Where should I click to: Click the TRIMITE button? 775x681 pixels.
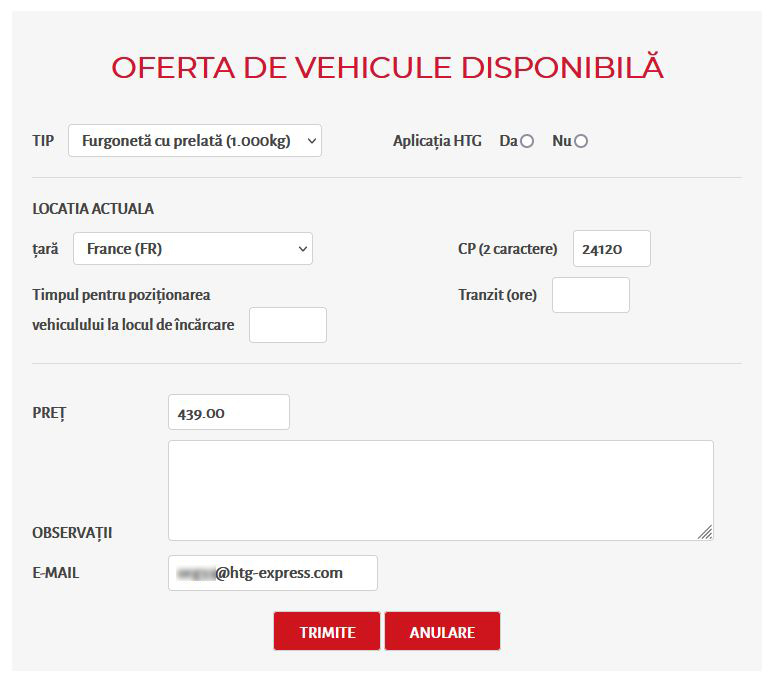pos(327,632)
